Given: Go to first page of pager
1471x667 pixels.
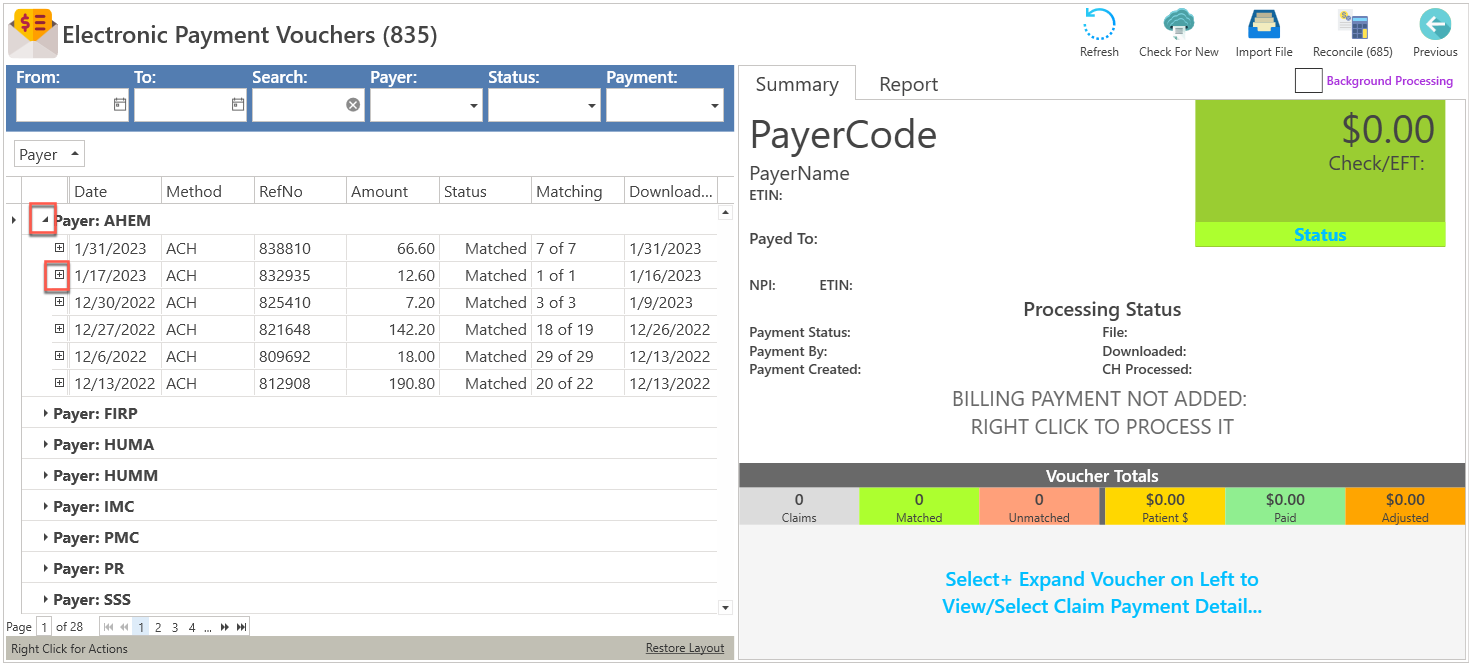Looking at the screenshot, I should 109,627.
